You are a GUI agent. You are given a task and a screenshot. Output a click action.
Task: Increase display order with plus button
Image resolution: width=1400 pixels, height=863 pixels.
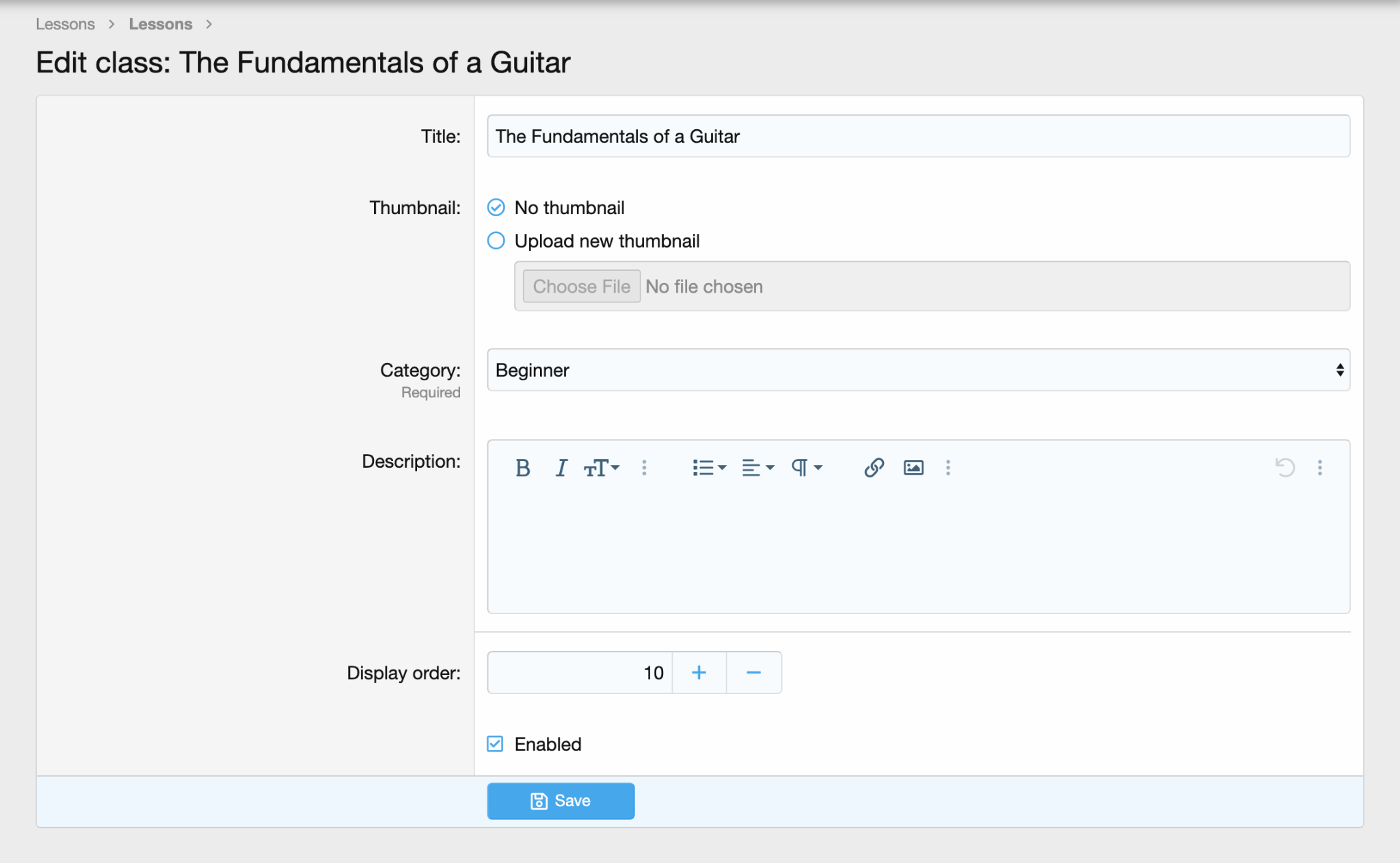click(699, 673)
